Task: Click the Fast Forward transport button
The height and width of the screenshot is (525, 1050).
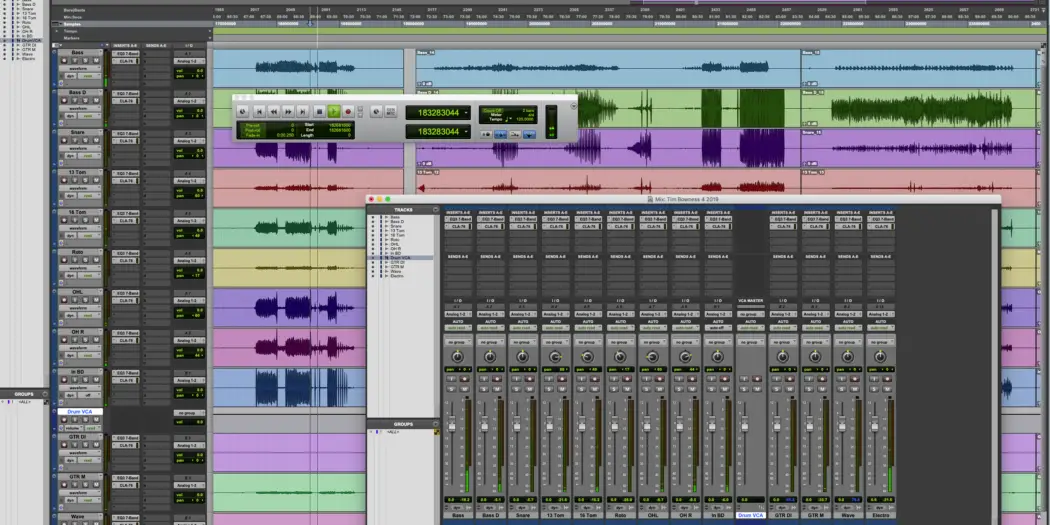Action: pos(288,112)
